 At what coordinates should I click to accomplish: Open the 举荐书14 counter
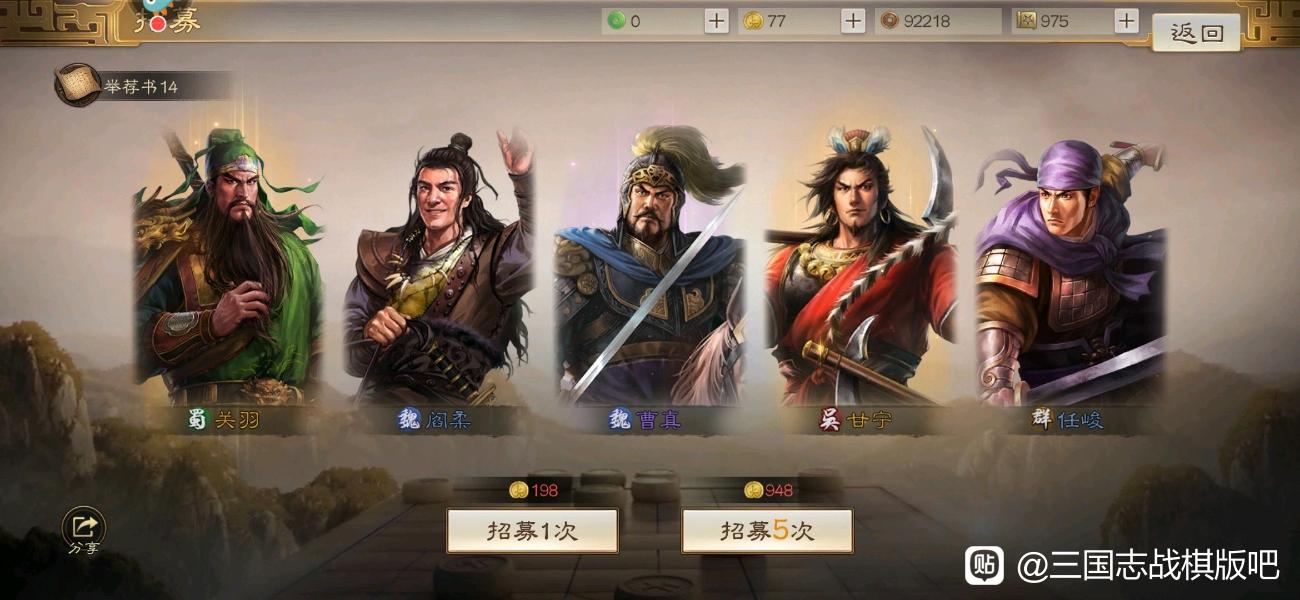point(141,87)
